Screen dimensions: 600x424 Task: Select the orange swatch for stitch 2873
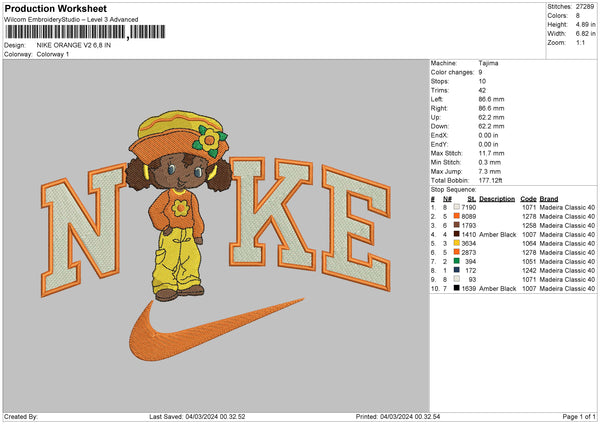tap(457, 252)
